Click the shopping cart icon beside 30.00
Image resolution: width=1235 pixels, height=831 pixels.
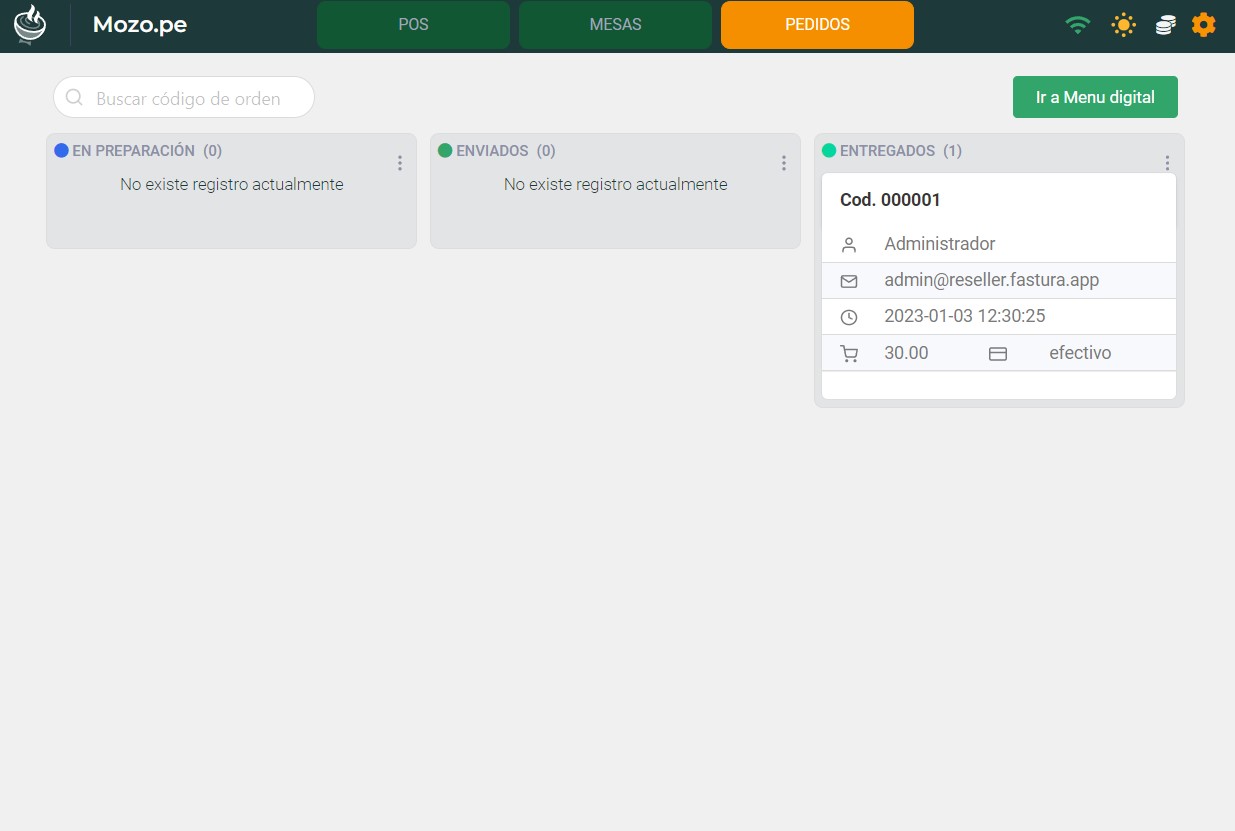pyautogui.click(x=849, y=353)
